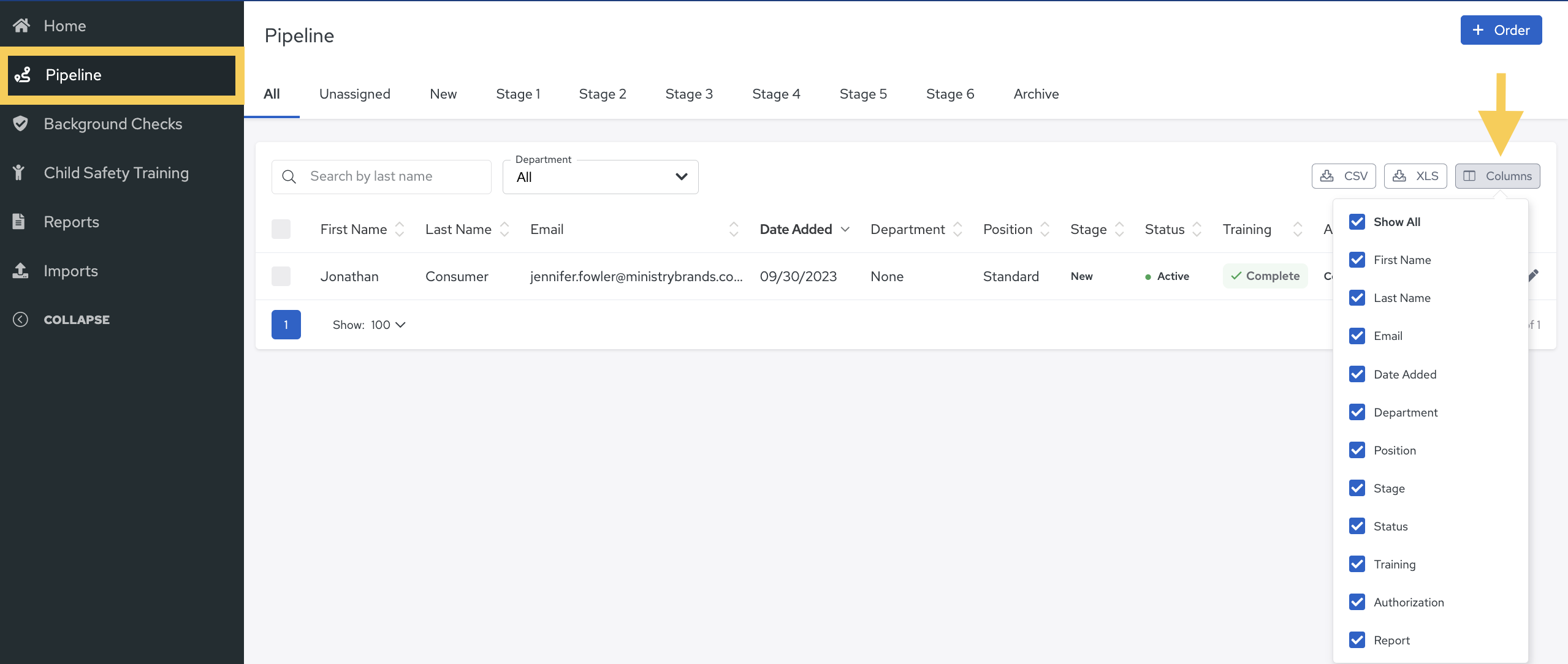Switch to the Unassigned tab

355,94
